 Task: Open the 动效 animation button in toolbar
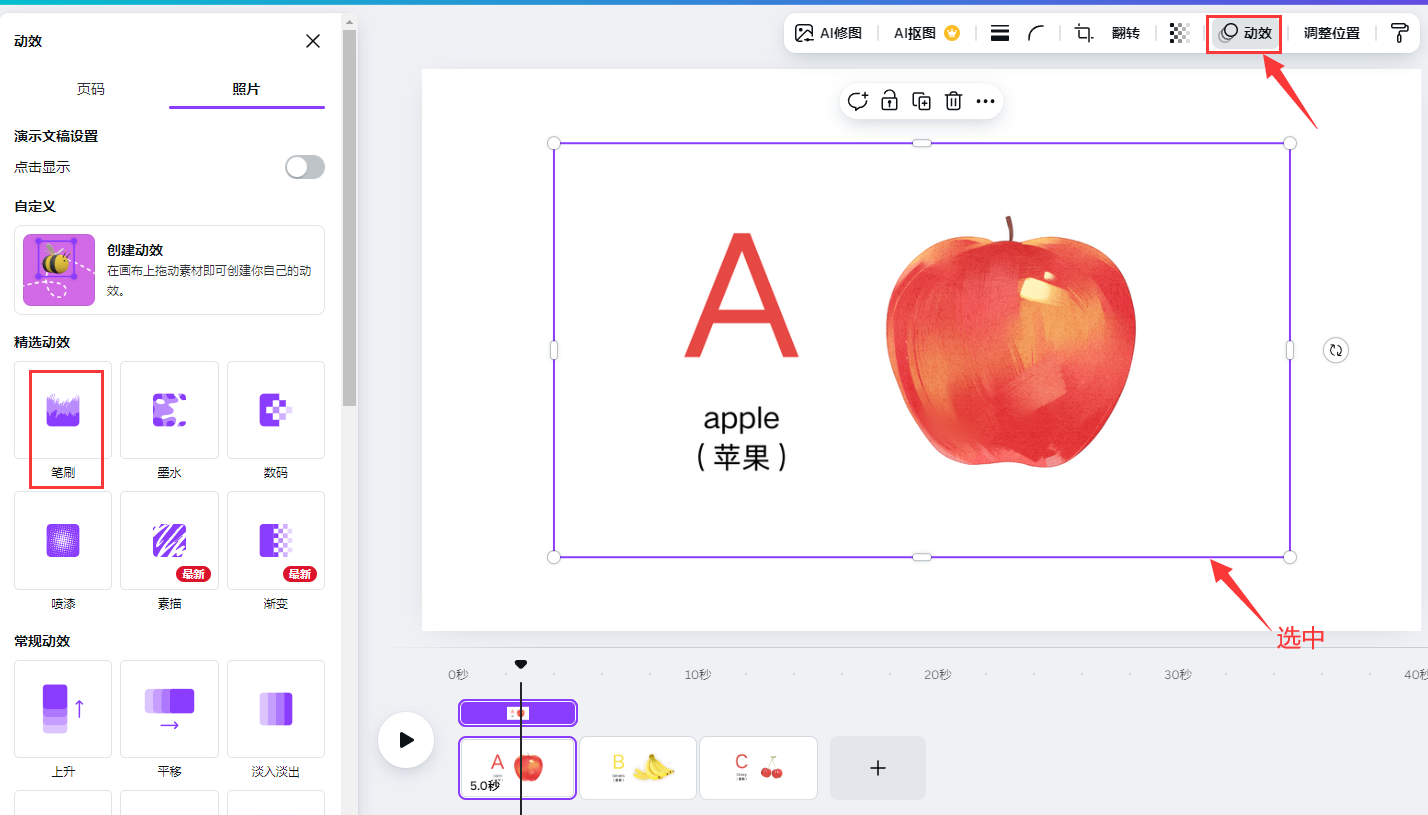pos(1245,33)
